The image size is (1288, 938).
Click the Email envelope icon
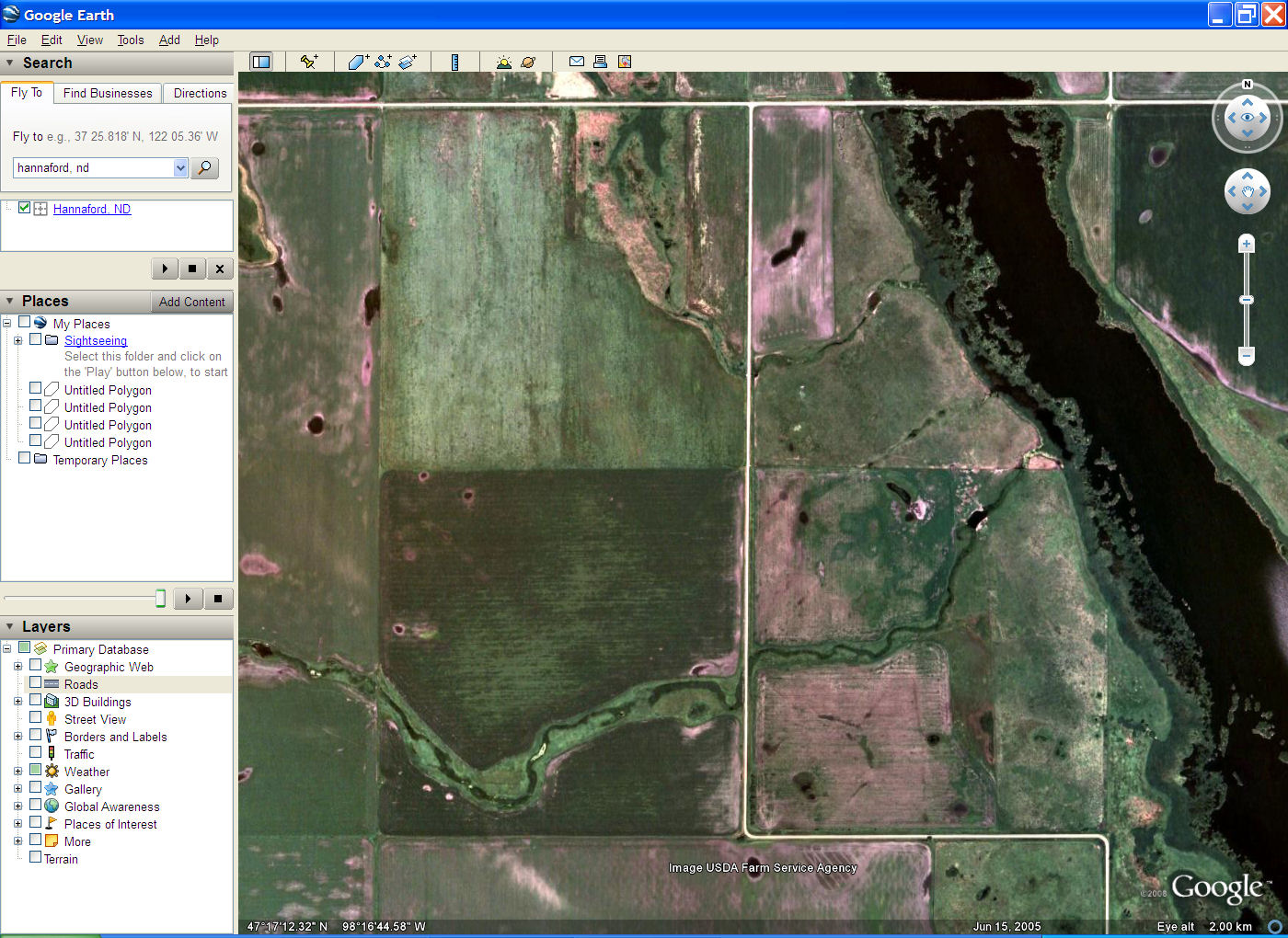coord(577,62)
